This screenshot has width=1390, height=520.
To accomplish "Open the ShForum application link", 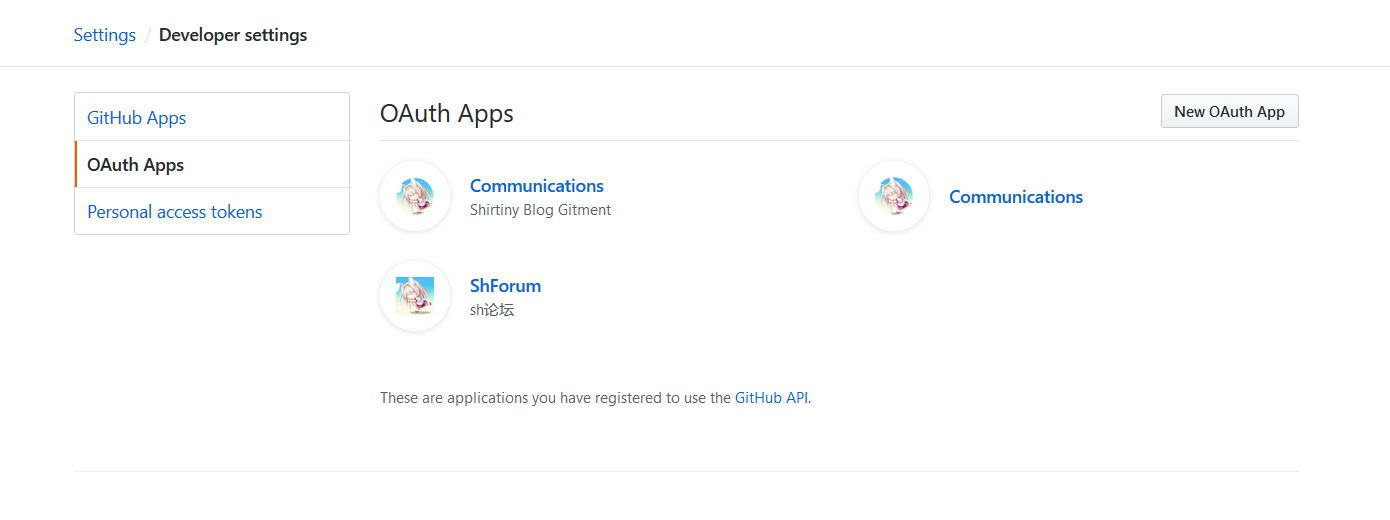I will click(x=505, y=286).
